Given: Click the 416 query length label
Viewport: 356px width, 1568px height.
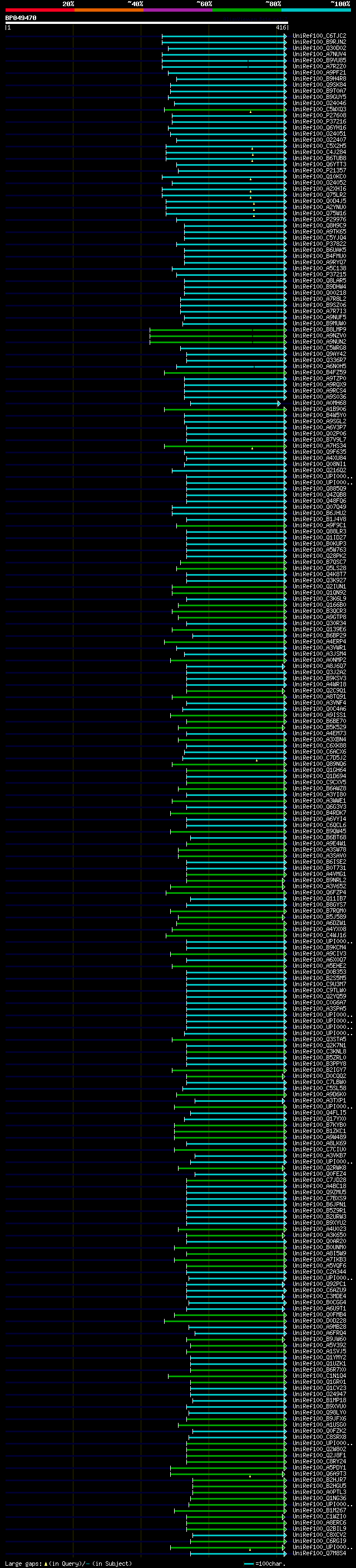Looking at the screenshot, I should pyautogui.click(x=280, y=27).
